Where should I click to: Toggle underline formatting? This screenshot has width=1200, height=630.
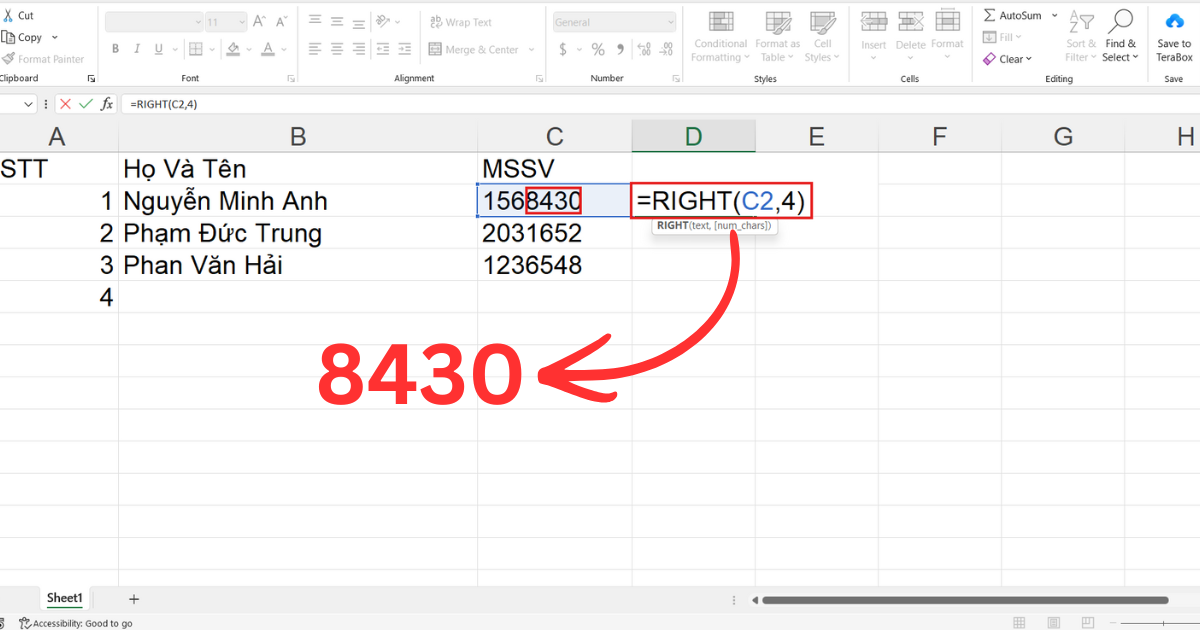point(159,48)
